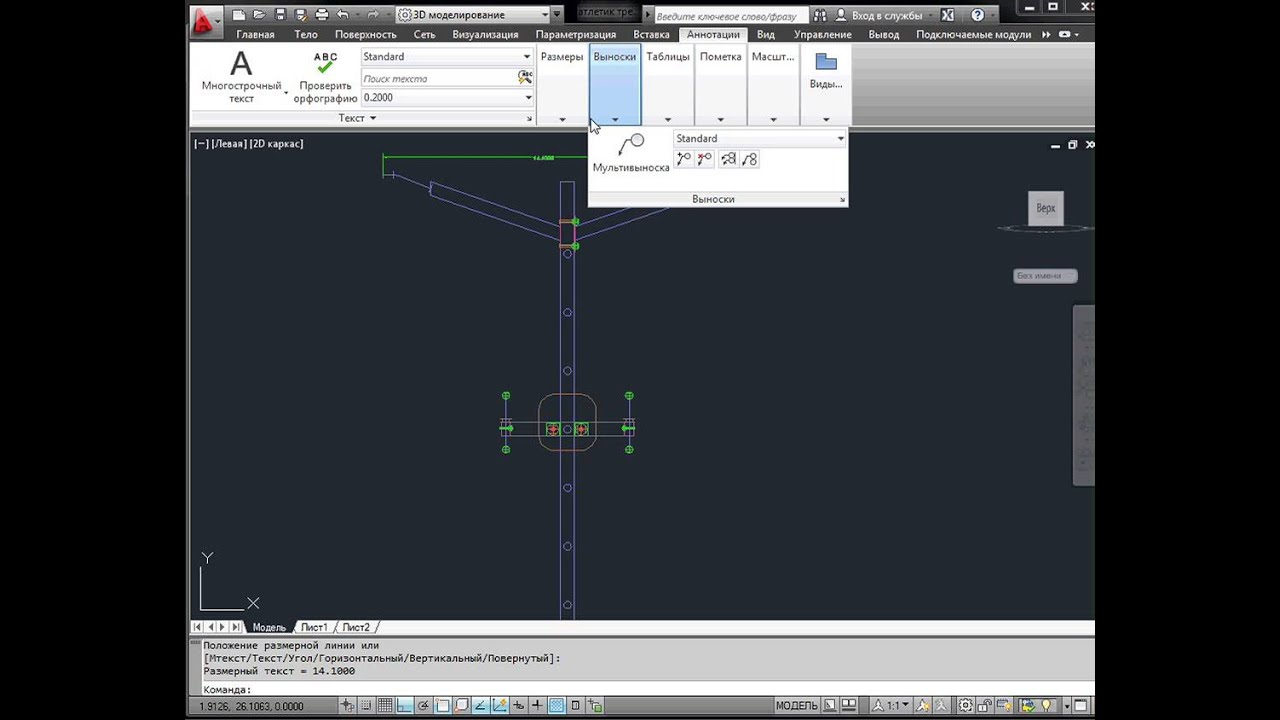Click the Plot printer icon

[322, 15]
